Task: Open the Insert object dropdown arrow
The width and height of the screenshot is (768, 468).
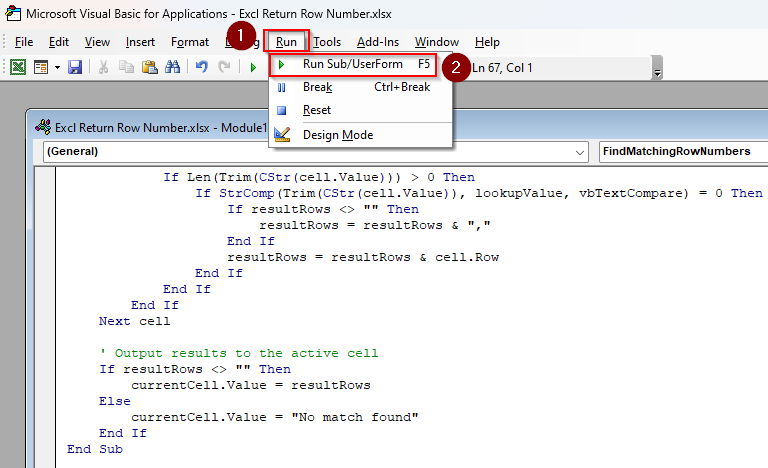Action: click(x=57, y=67)
